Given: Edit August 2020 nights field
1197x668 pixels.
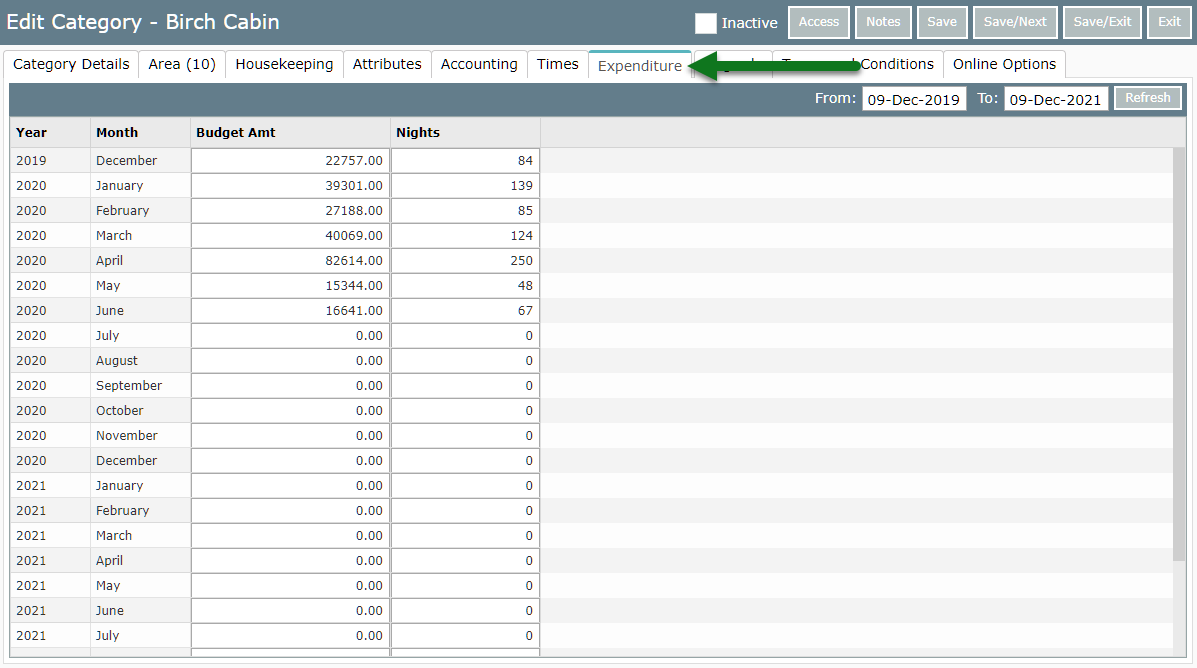Looking at the screenshot, I should 465,360.
